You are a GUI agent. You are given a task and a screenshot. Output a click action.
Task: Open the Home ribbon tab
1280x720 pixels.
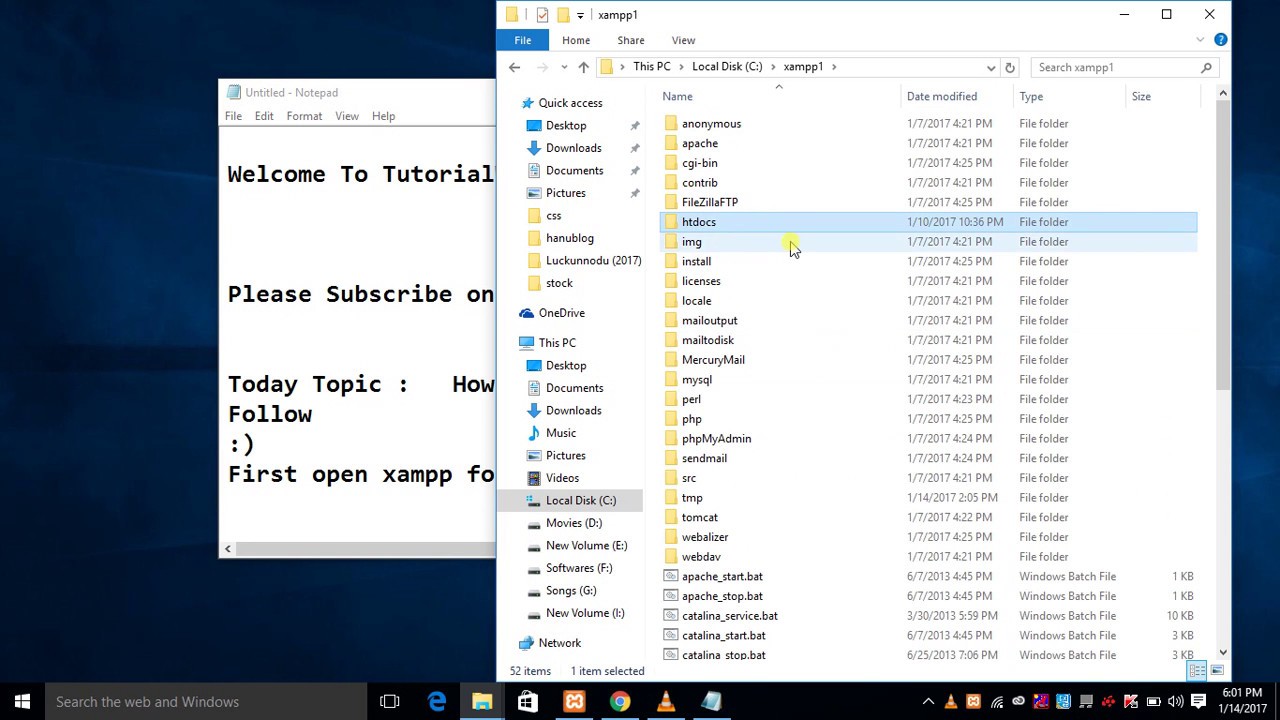pyautogui.click(x=576, y=40)
